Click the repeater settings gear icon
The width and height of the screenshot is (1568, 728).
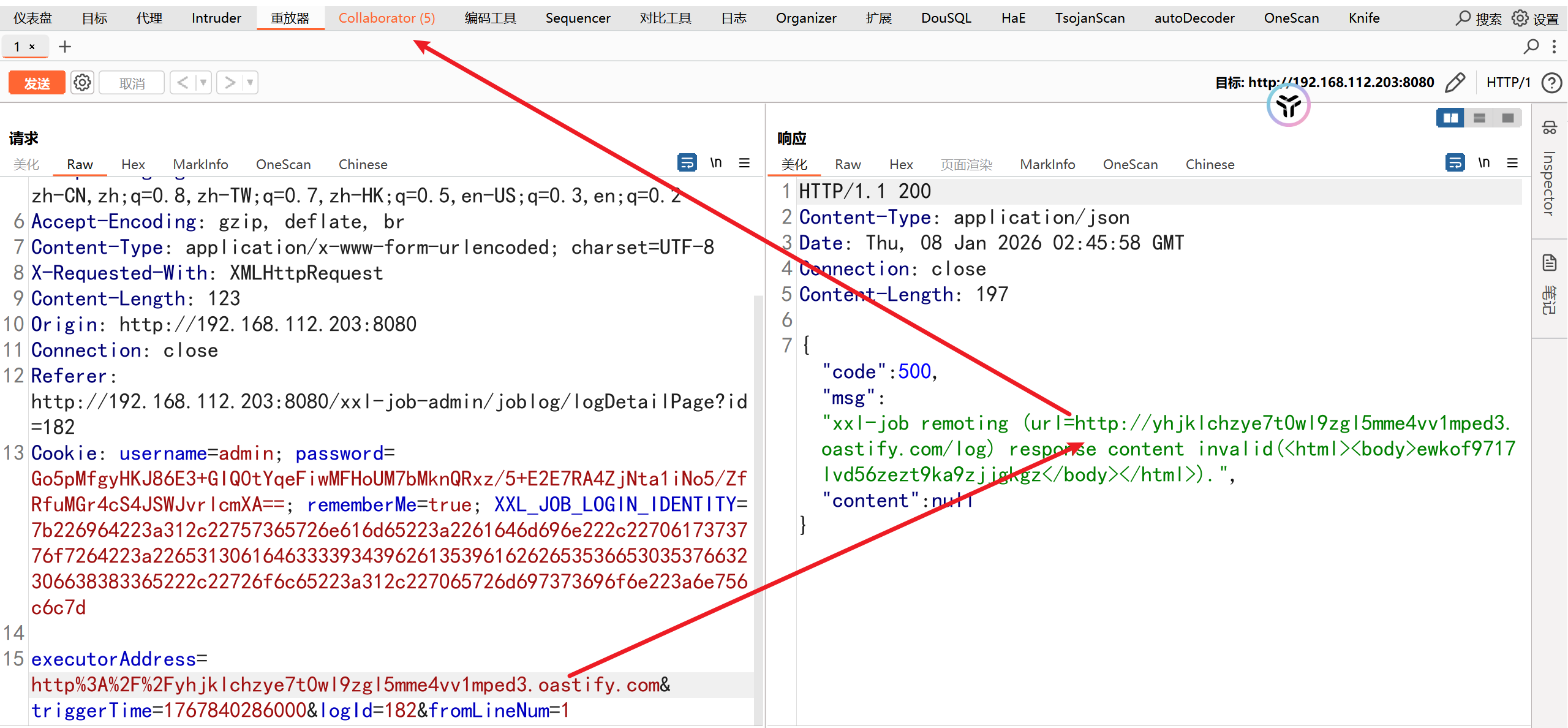[x=82, y=82]
